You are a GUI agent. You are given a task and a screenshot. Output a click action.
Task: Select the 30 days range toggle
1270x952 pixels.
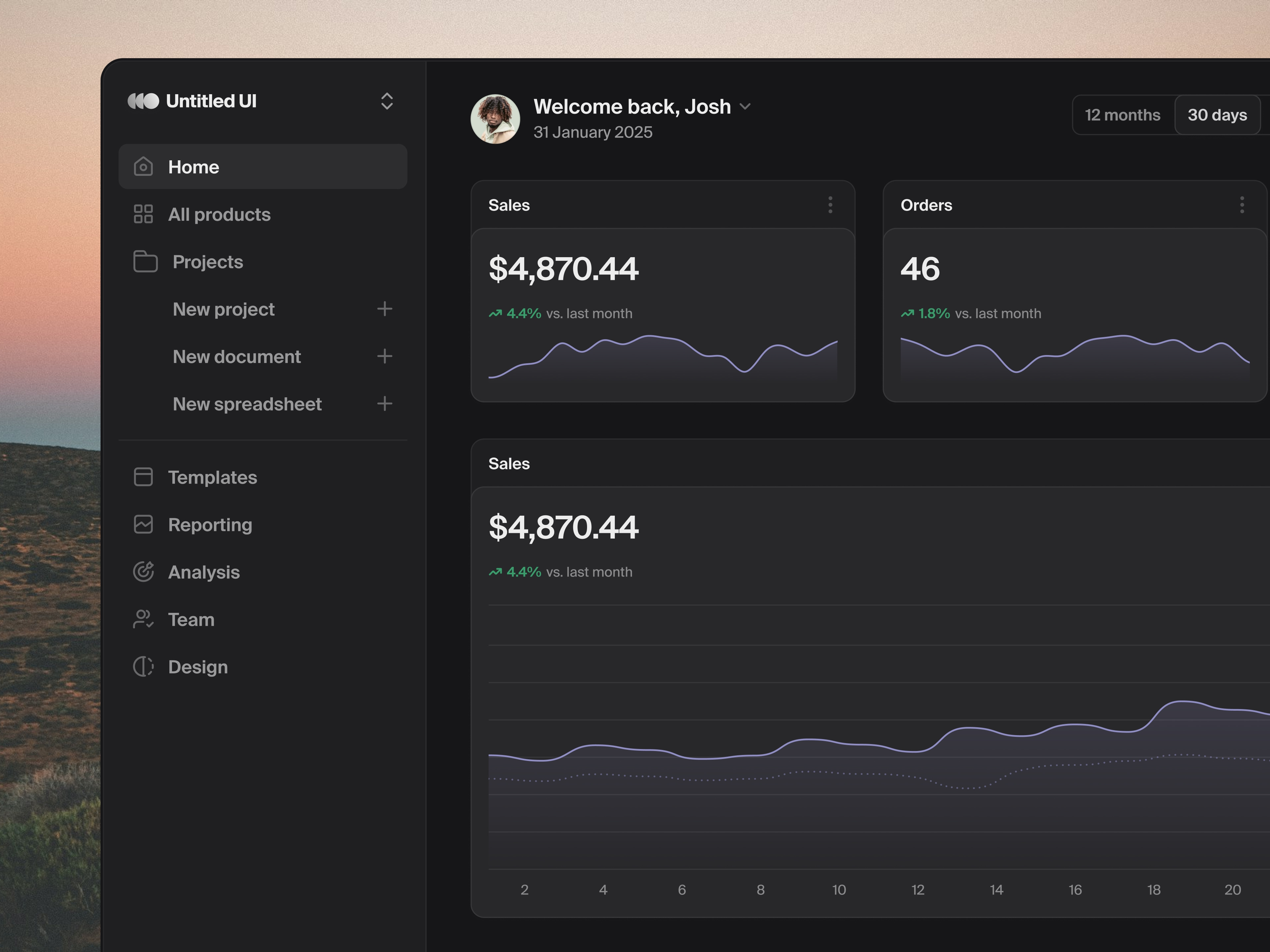pyautogui.click(x=1217, y=115)
